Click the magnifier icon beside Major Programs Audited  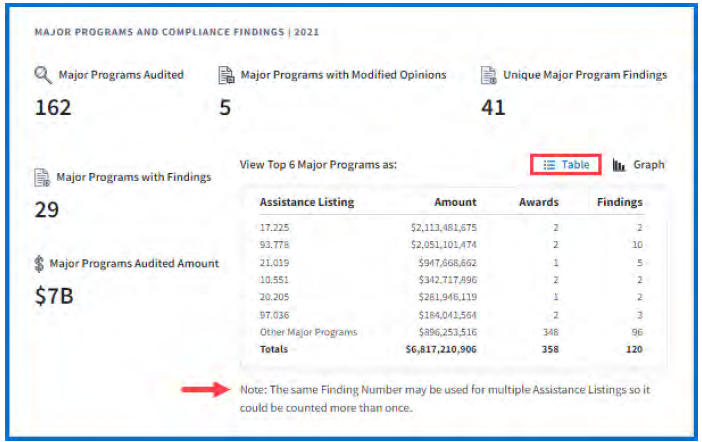click(44, 75)
